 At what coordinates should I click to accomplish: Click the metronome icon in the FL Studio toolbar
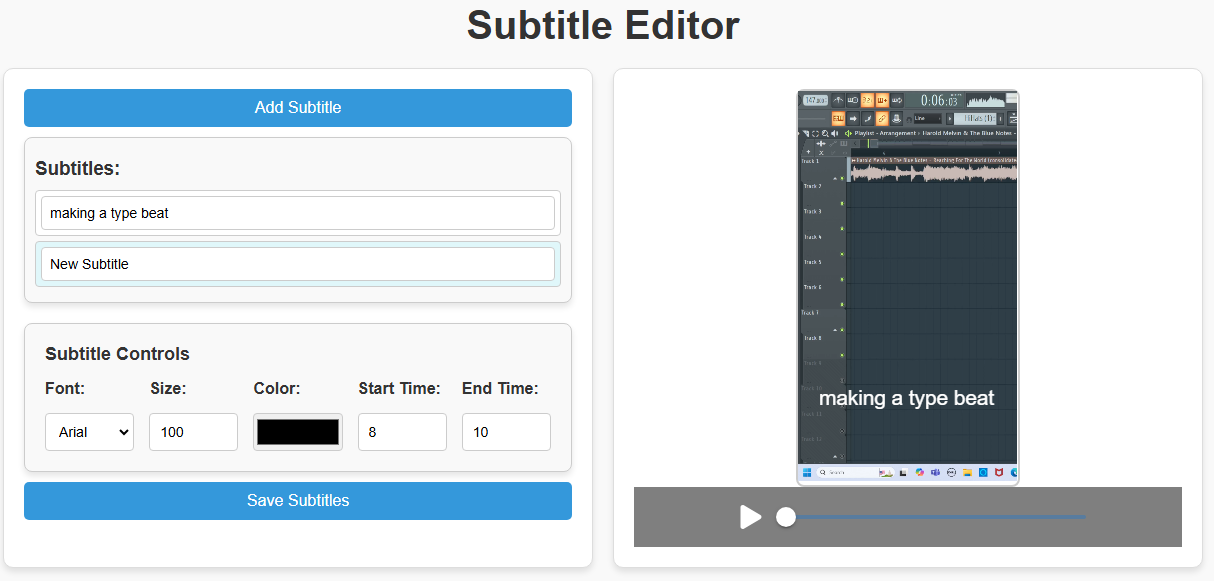point(839,99)
